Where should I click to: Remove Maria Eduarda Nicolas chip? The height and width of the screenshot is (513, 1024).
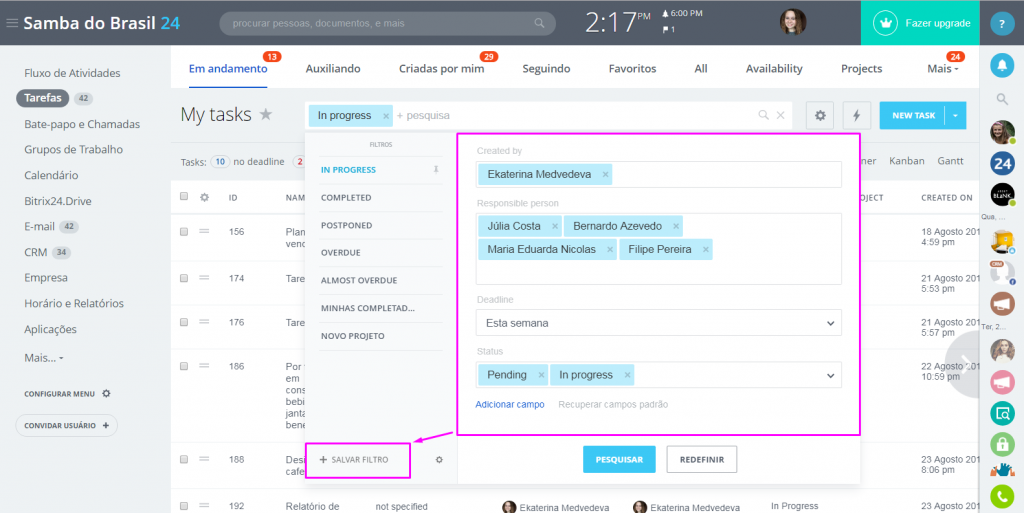tap(610, 249)
